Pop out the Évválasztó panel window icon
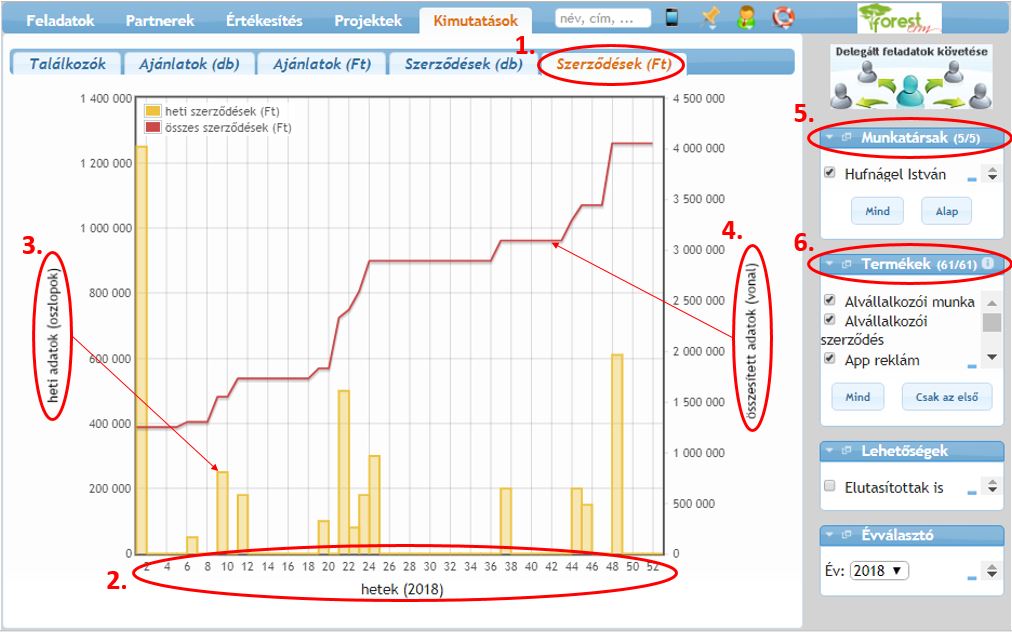The height and width of the screenshot is (632, 1012). [x=846, y=535]
